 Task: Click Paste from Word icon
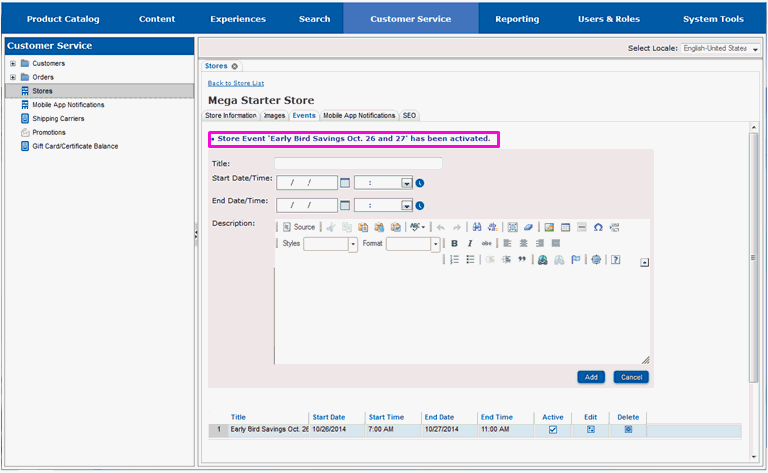tap(396, 227)
